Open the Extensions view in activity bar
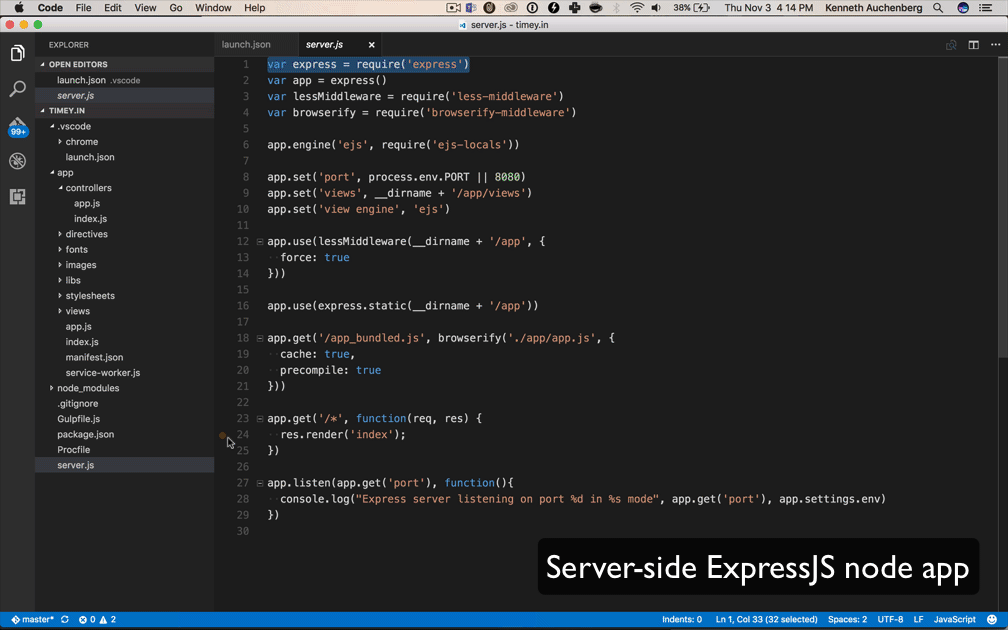Viewport: 1008px width, 630px height. click(17, 197)
